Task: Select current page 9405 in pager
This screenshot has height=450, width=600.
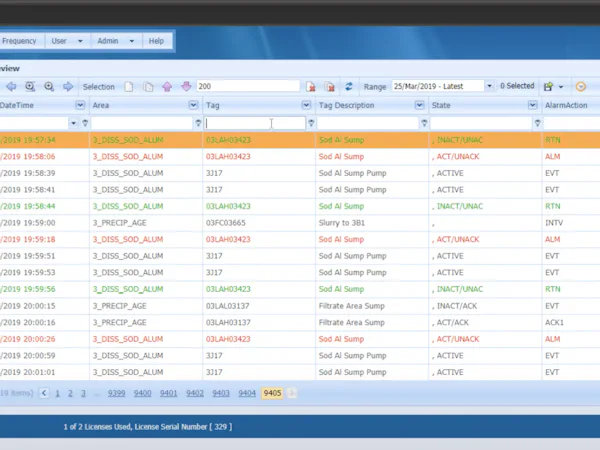Action: click(272, 393)
